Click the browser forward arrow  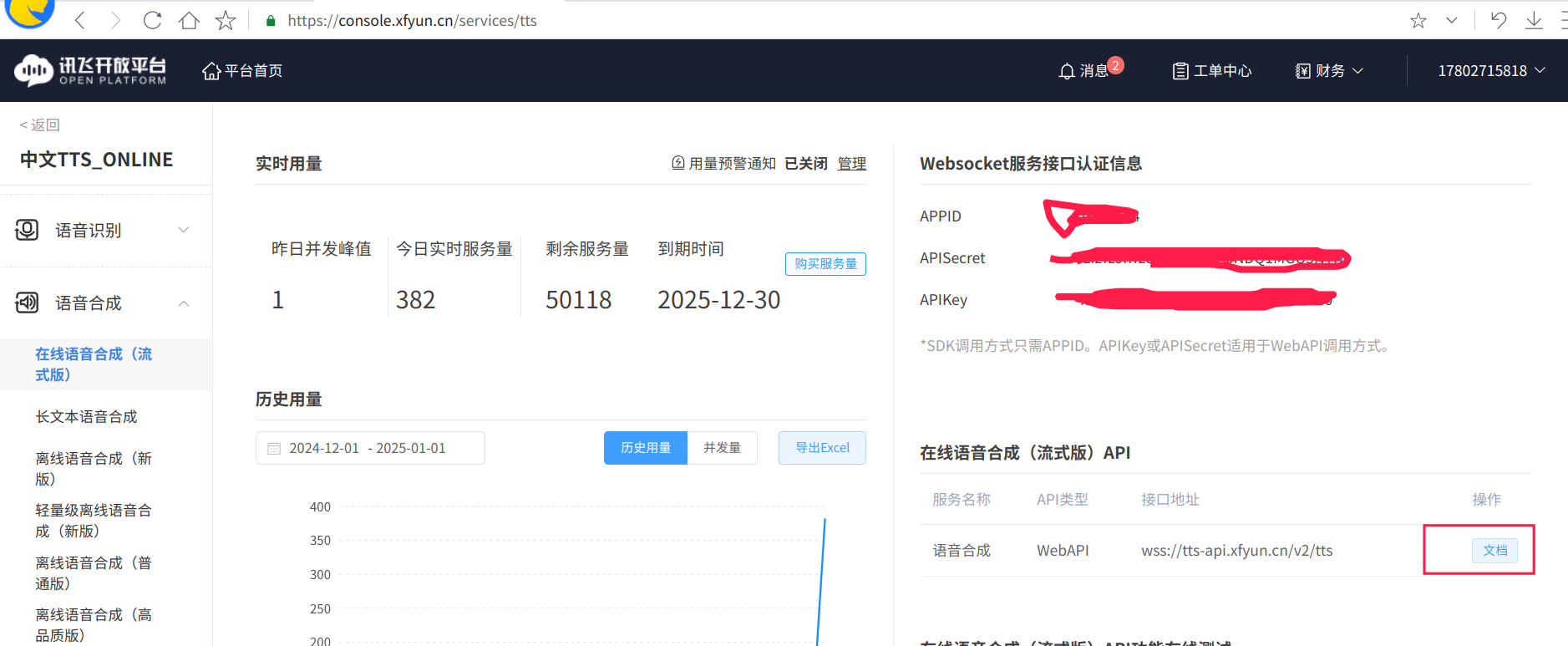[116, 20]
